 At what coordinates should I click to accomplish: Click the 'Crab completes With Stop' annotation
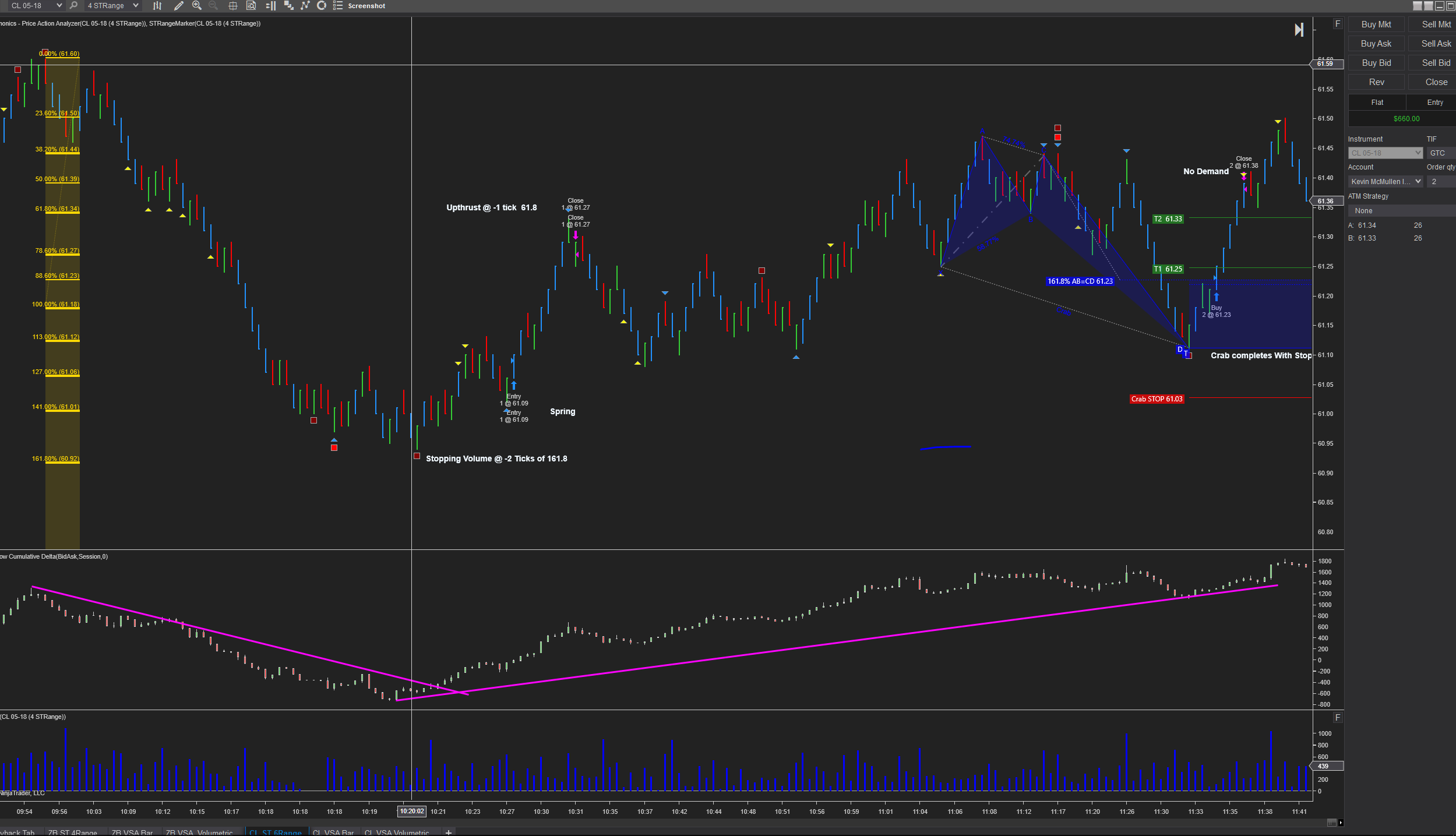tap(1261, 355)
